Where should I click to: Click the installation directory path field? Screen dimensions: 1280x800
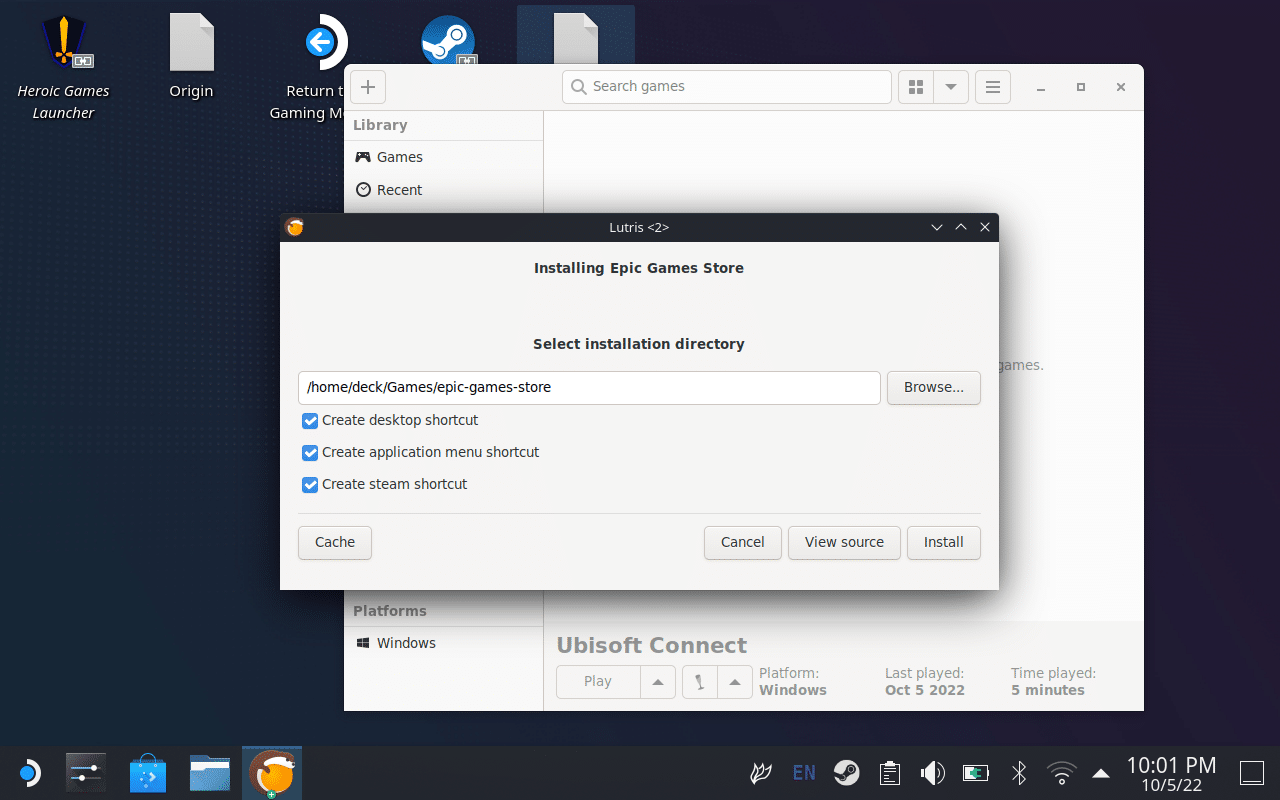tap(589, 388)
